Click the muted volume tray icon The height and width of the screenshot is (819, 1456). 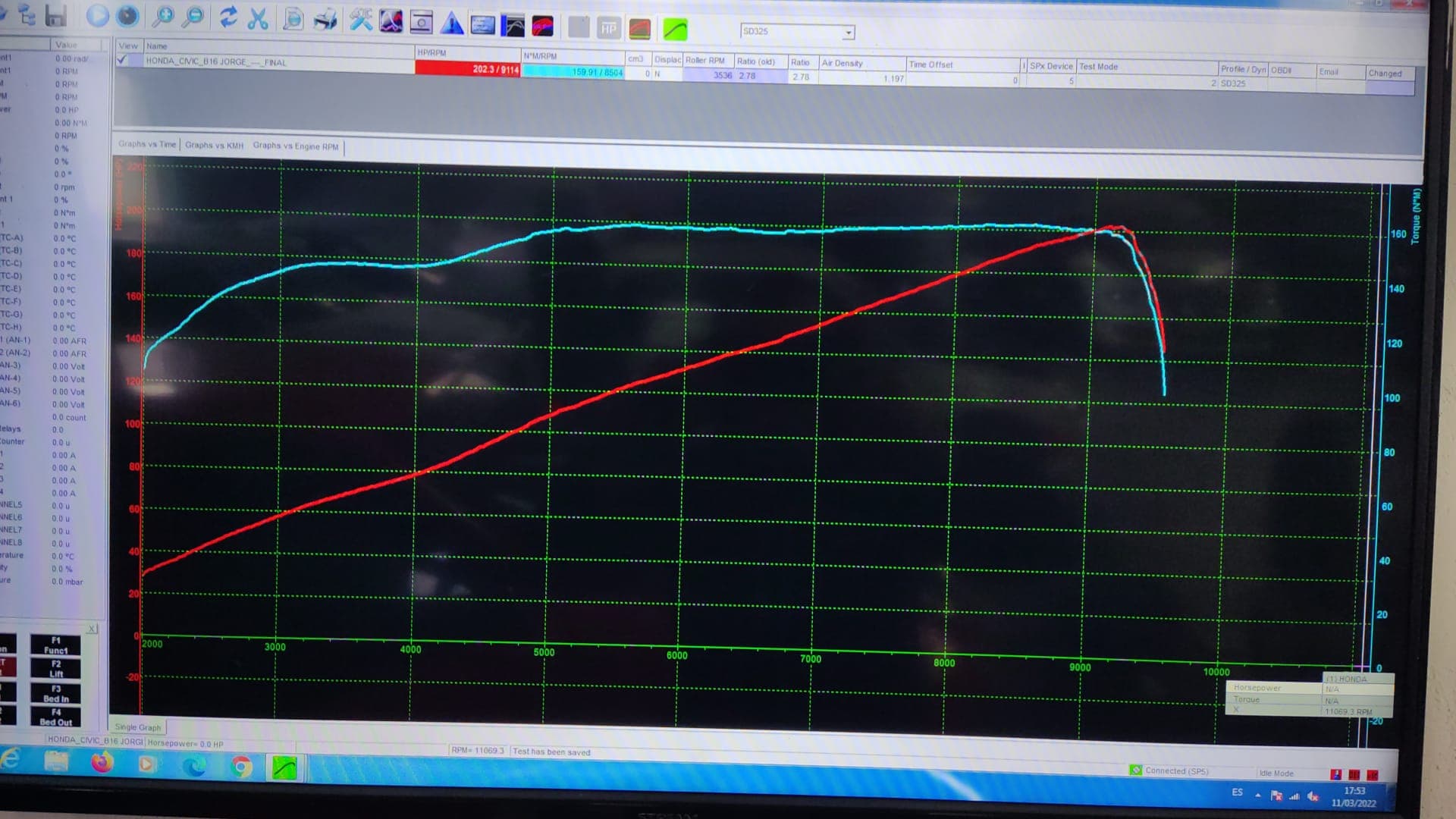(x=1313, y=796)
